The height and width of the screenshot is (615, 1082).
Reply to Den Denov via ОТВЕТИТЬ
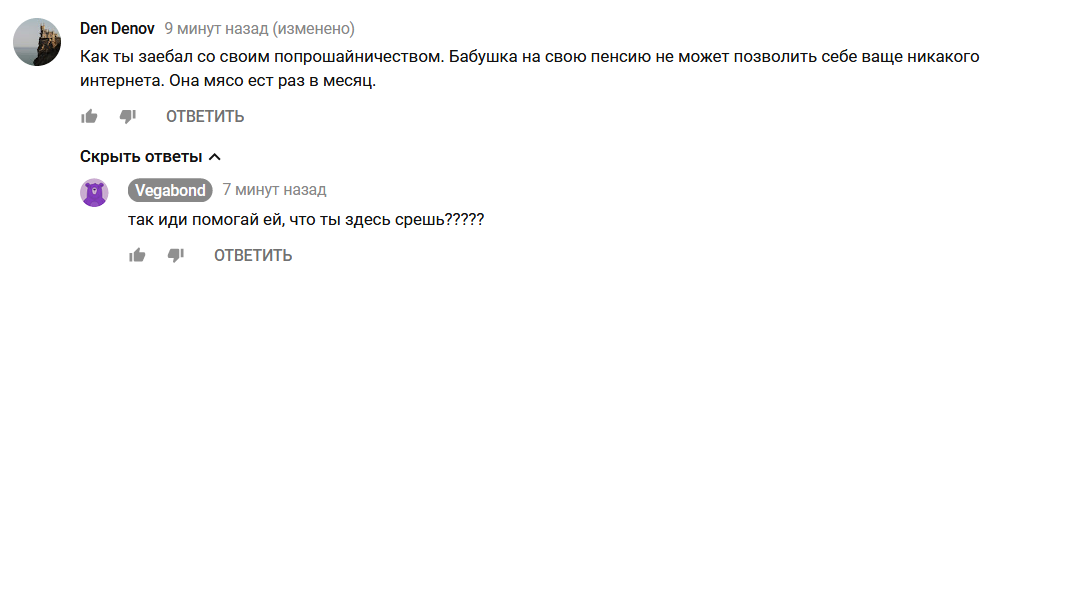pyautogui.click(x=205, y=117)
